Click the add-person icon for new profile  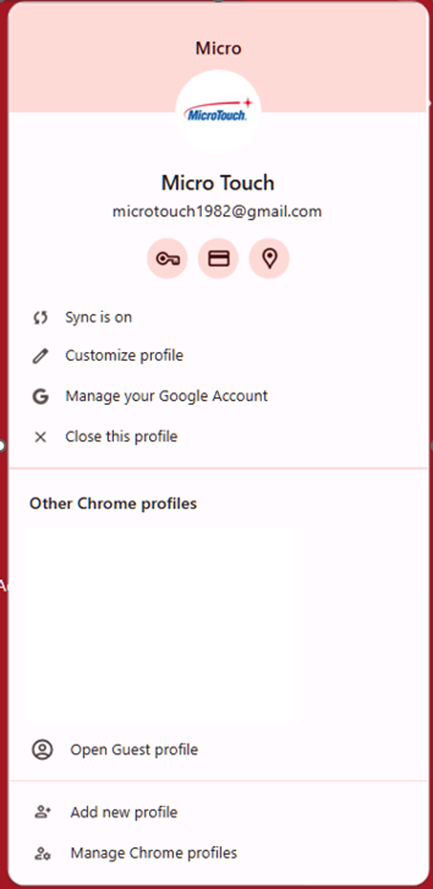[x=43, y=812]
